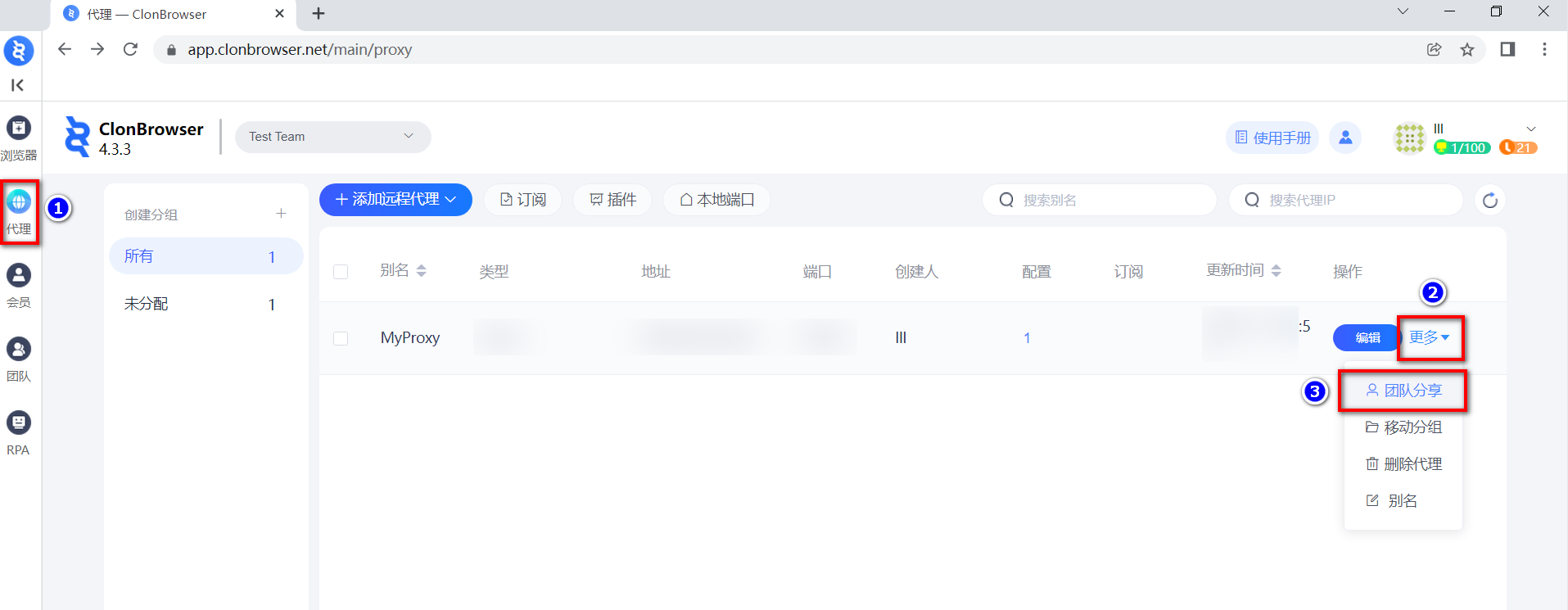The image size is (1568, 610).
Task: Toggle the select-all checkbox in table header
Action: click(x=341, y=272)
